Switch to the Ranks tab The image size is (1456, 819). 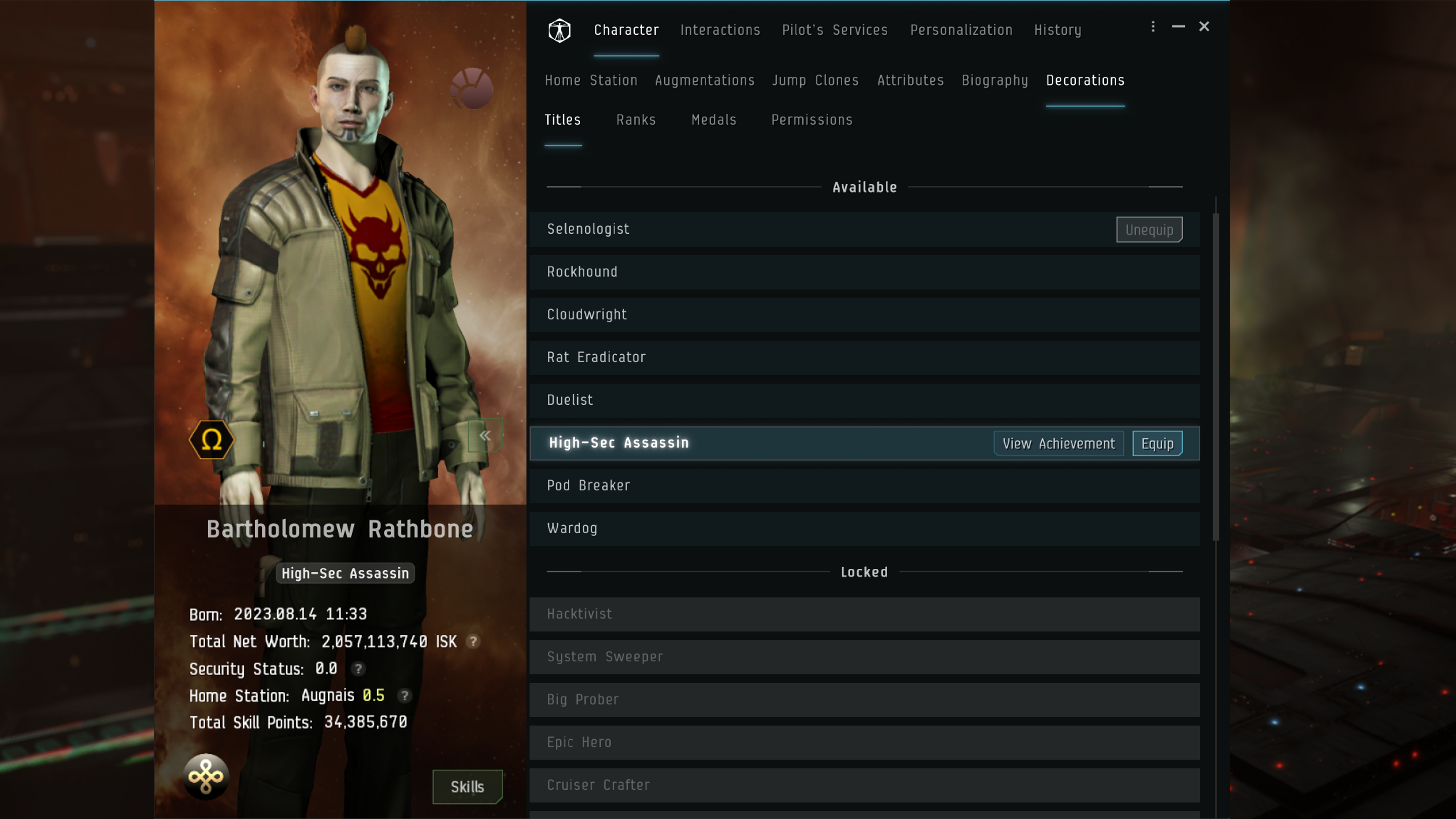pos(636,120)
